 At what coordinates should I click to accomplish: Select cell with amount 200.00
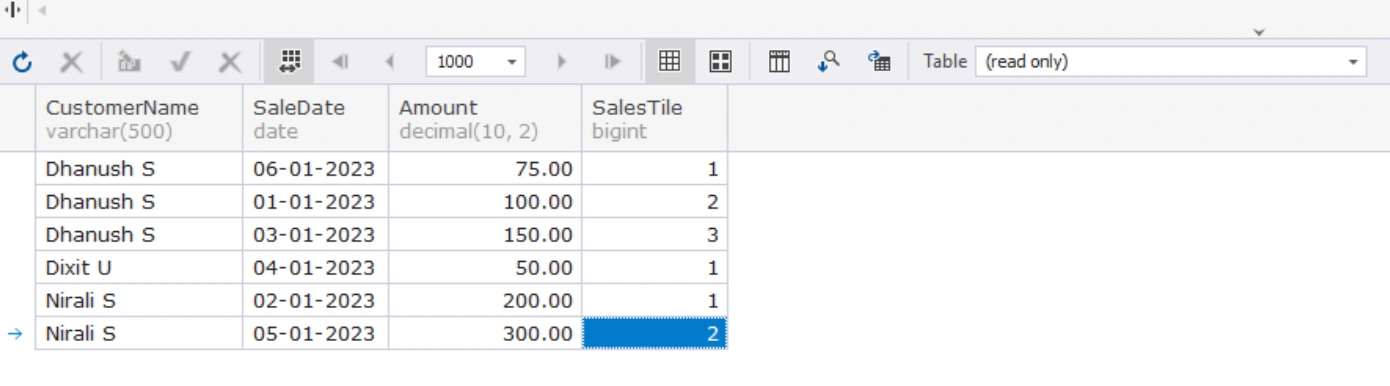(485, 301)
